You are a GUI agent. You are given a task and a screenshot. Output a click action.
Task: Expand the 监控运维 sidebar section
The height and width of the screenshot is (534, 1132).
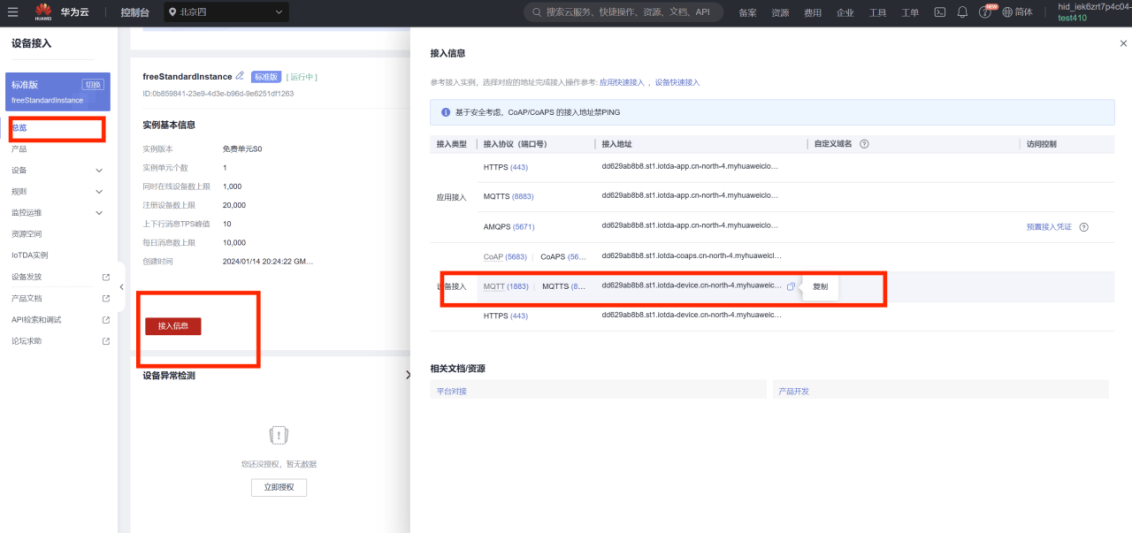[58, 213]
